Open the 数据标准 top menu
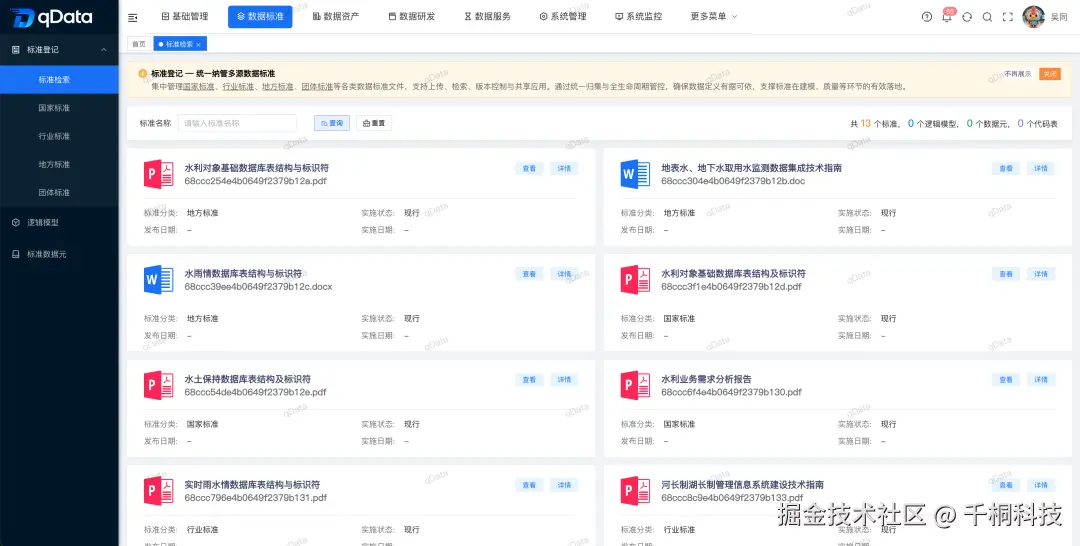Screen dimensions: 1080x546 [260, 17]
